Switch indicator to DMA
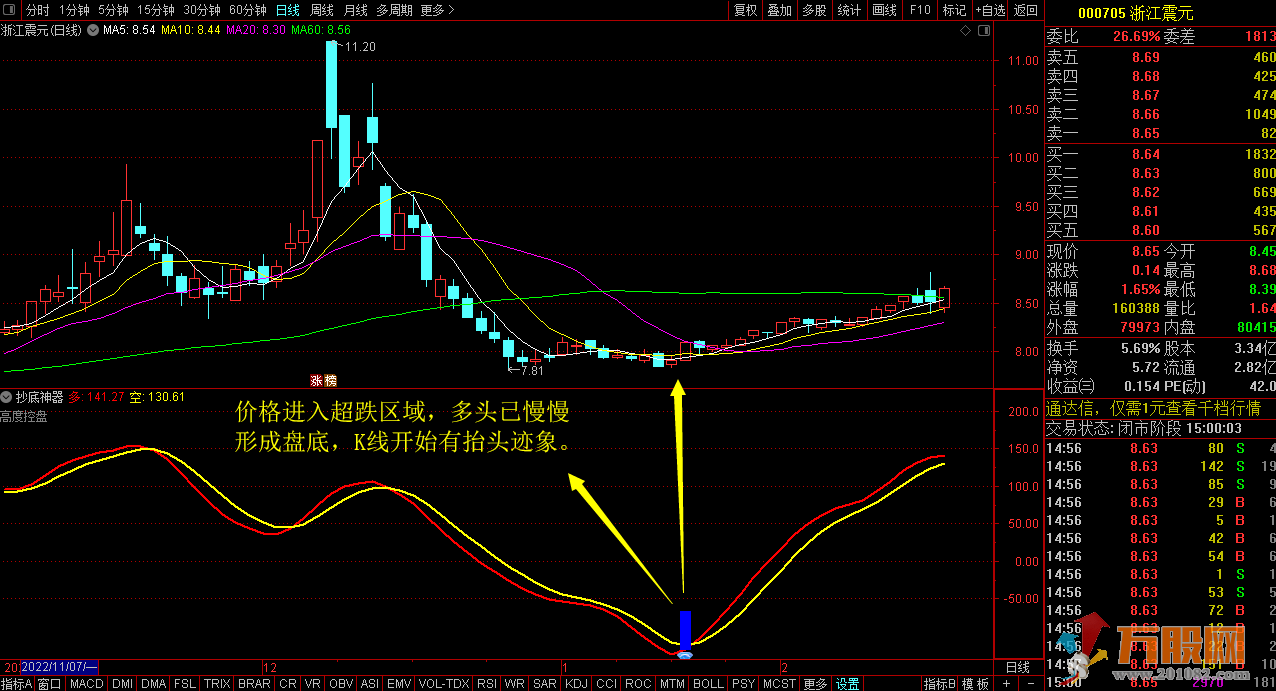The width and height of the screenshot is (1276, 691). point(154,684)
